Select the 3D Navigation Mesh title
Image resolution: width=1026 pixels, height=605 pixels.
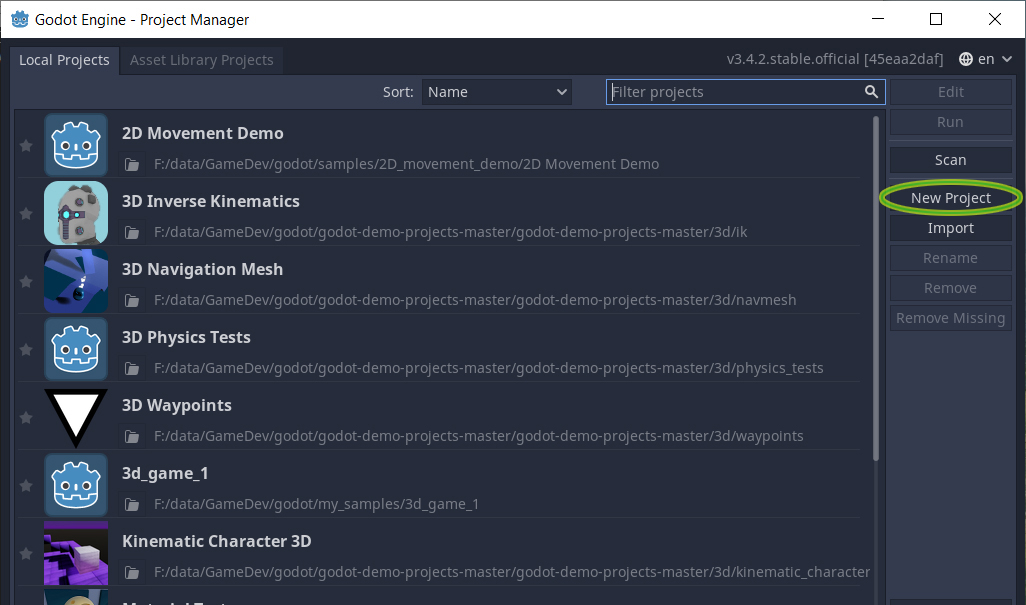tap(202, 269)
